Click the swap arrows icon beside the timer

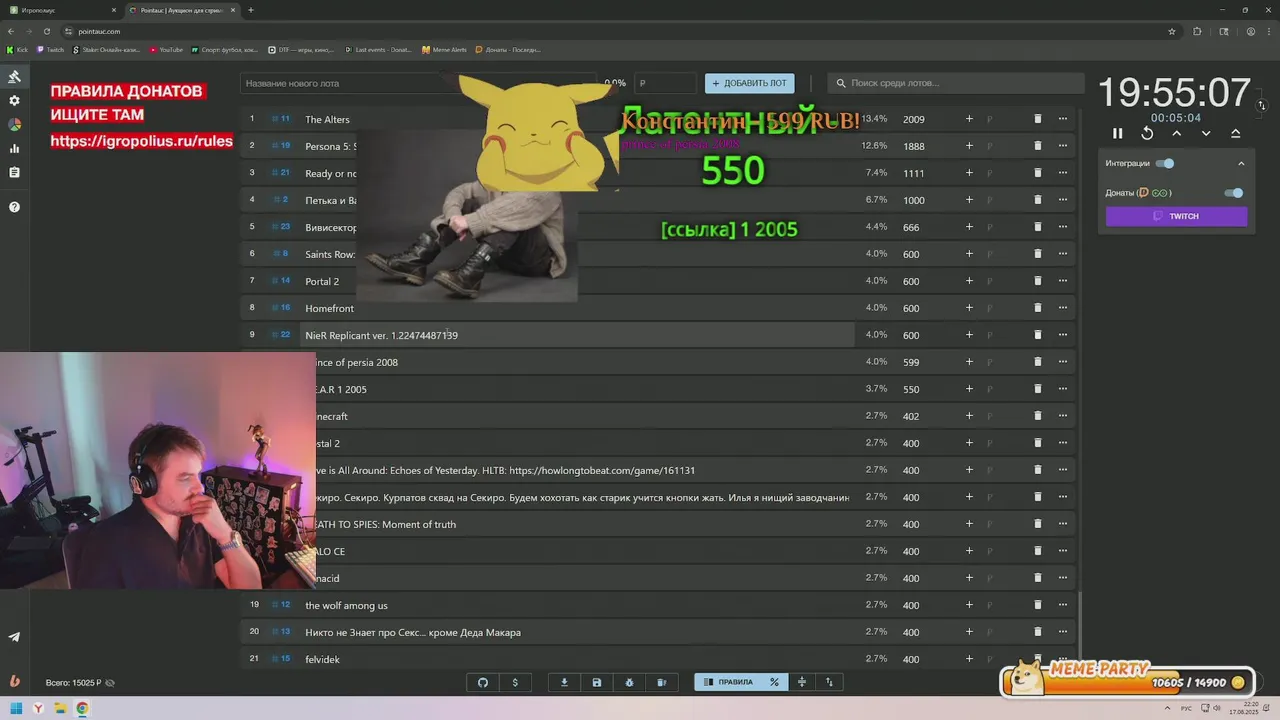coord(1262,105)
